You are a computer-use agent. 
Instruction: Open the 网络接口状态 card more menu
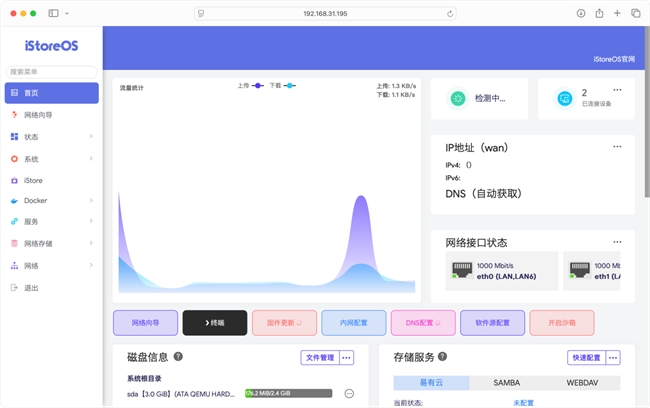pyautogui.click(x=617, y=242)
